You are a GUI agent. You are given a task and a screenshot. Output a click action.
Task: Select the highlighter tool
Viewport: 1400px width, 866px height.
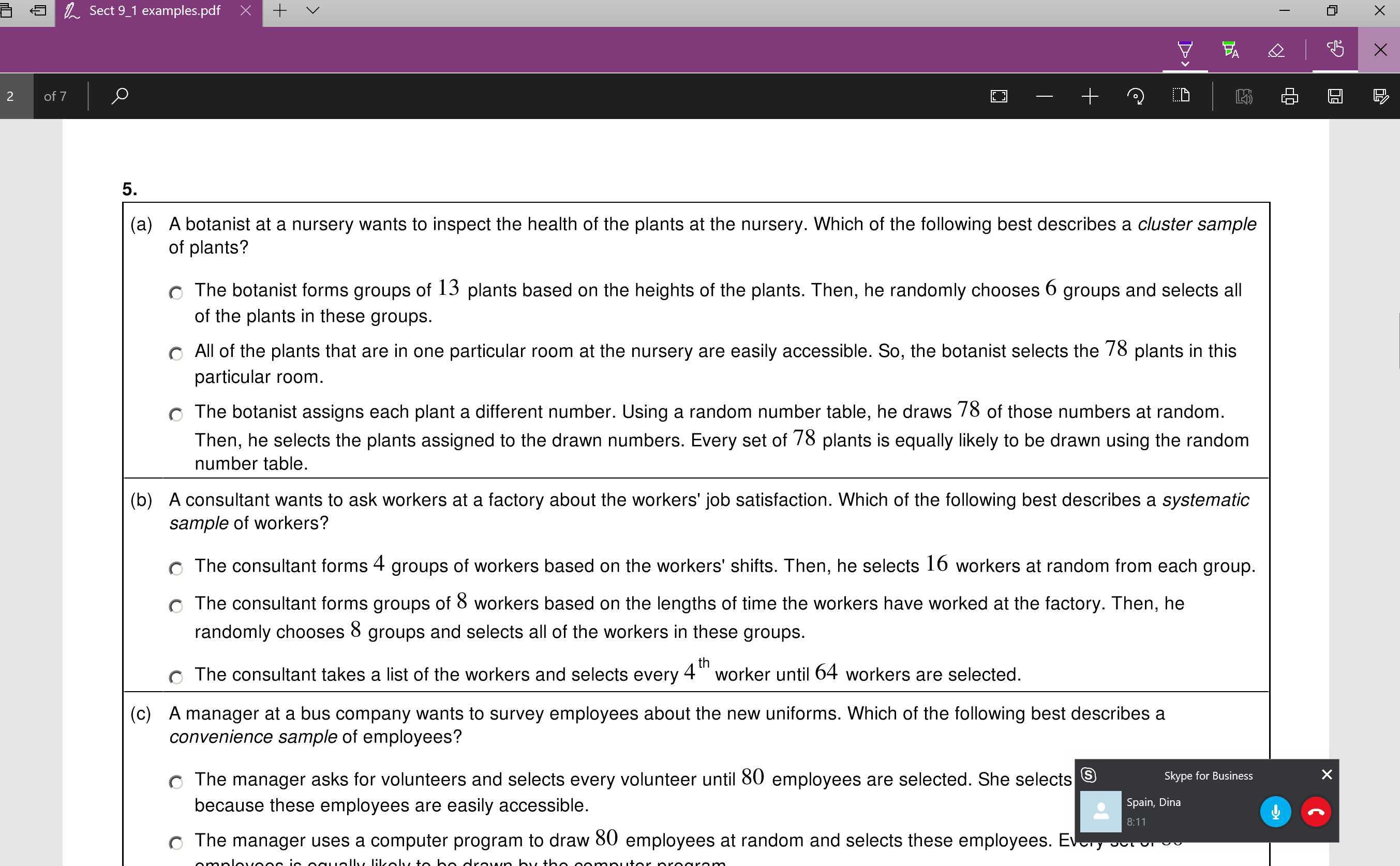(1230, 50)
